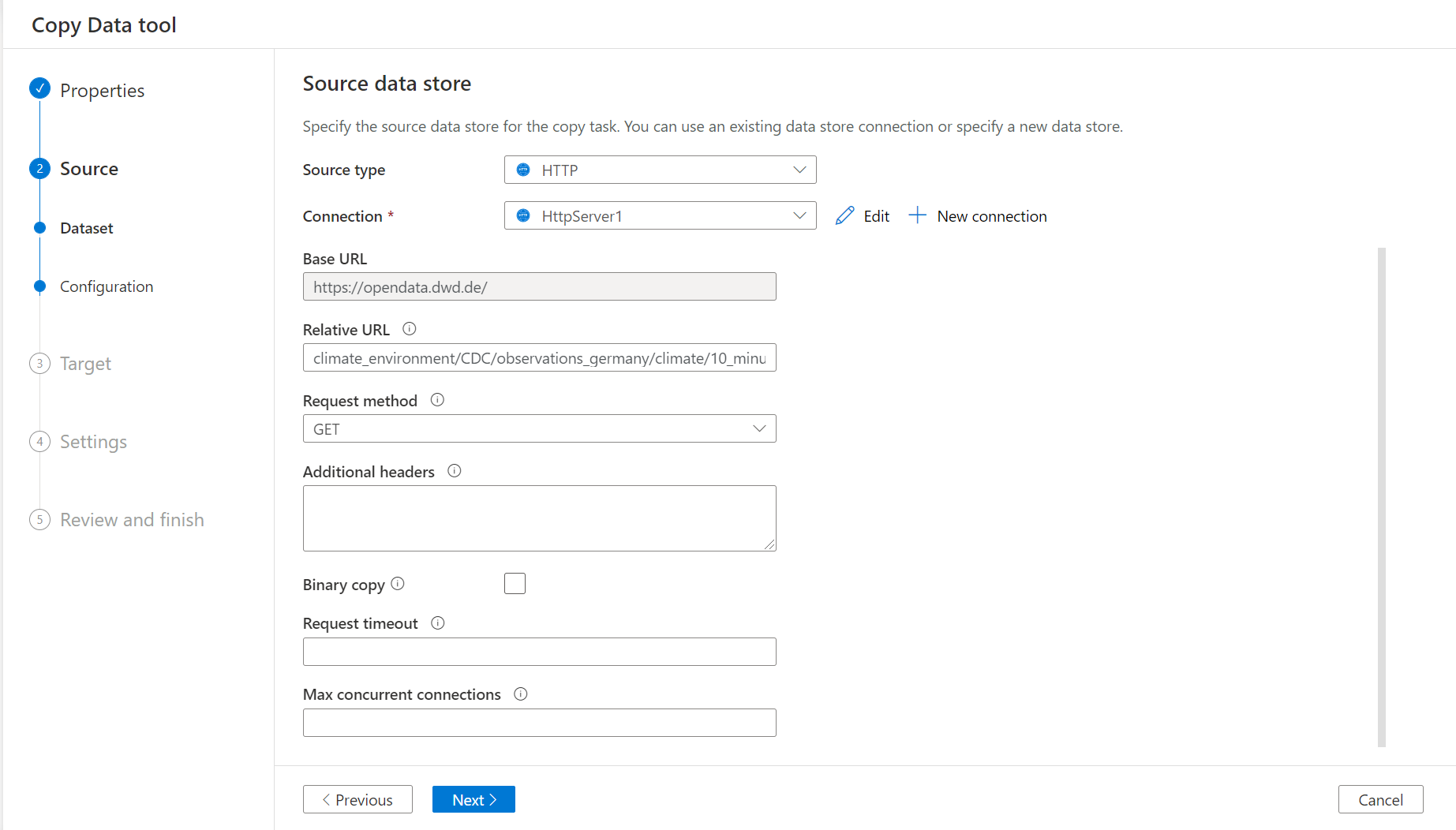Click the globe icon beside HttpServer1
The width and height of the screenshot is (1456, 830).
(x=523, y=215)
